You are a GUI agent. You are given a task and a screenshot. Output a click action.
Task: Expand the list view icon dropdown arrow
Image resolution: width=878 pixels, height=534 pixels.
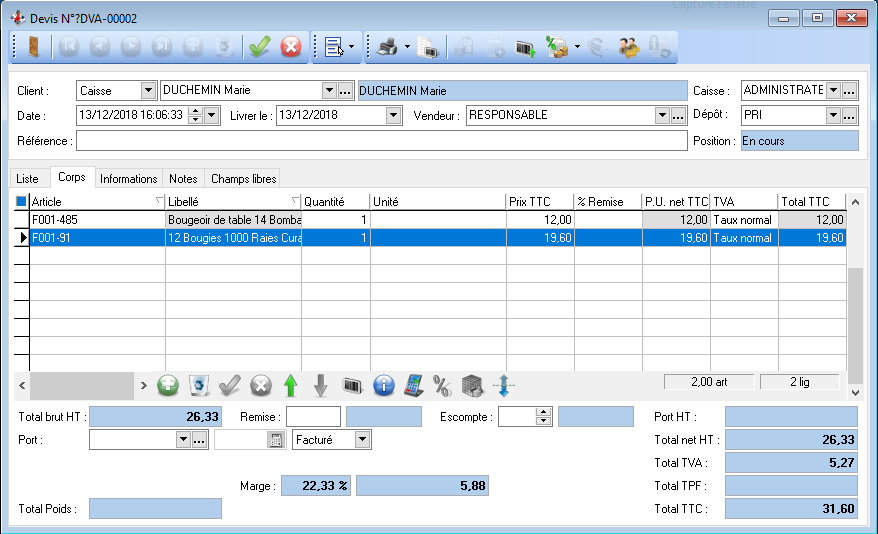click(352, 47)
